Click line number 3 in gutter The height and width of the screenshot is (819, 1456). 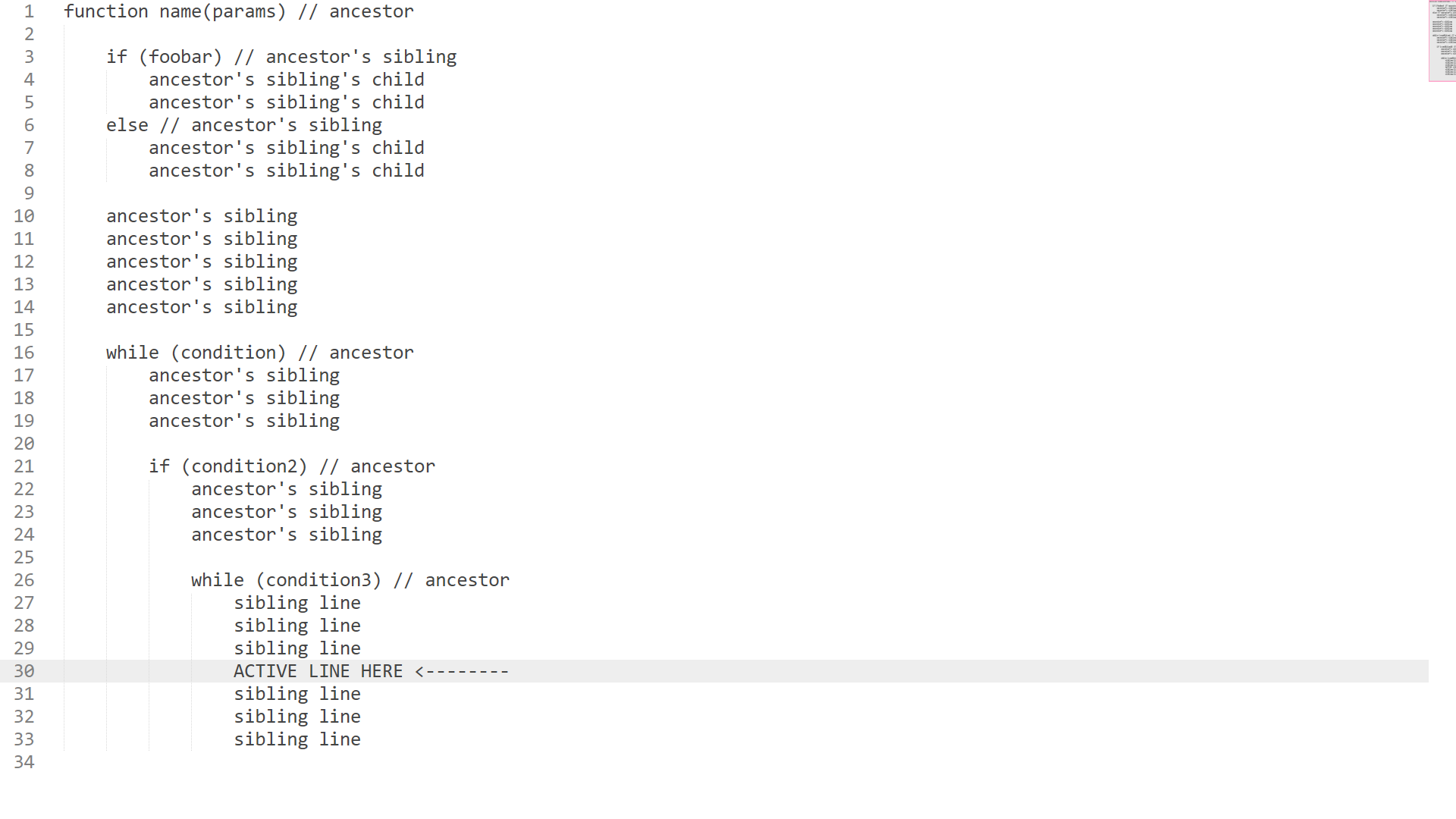tap(29, 57)
